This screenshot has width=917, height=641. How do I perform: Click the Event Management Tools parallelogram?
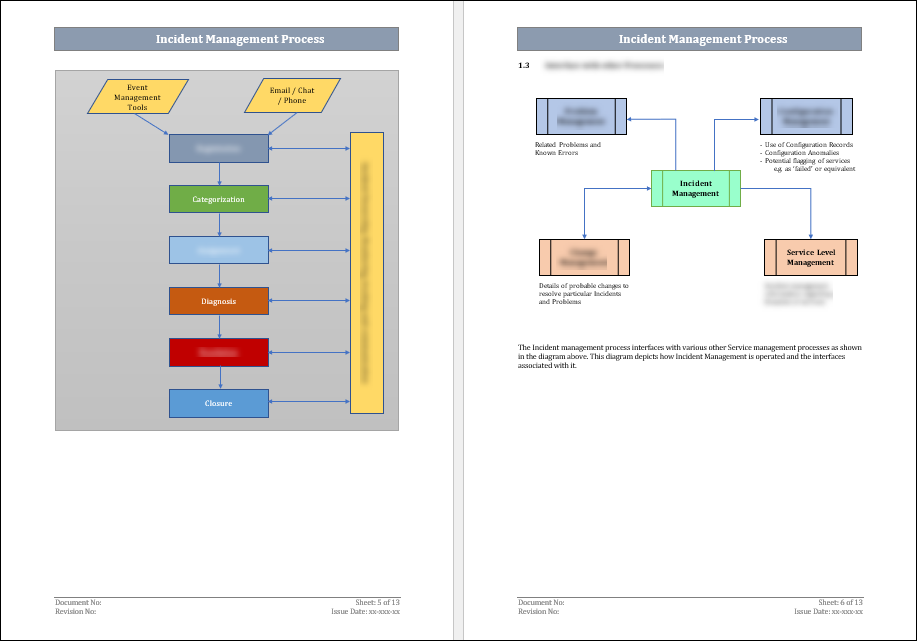137,97
